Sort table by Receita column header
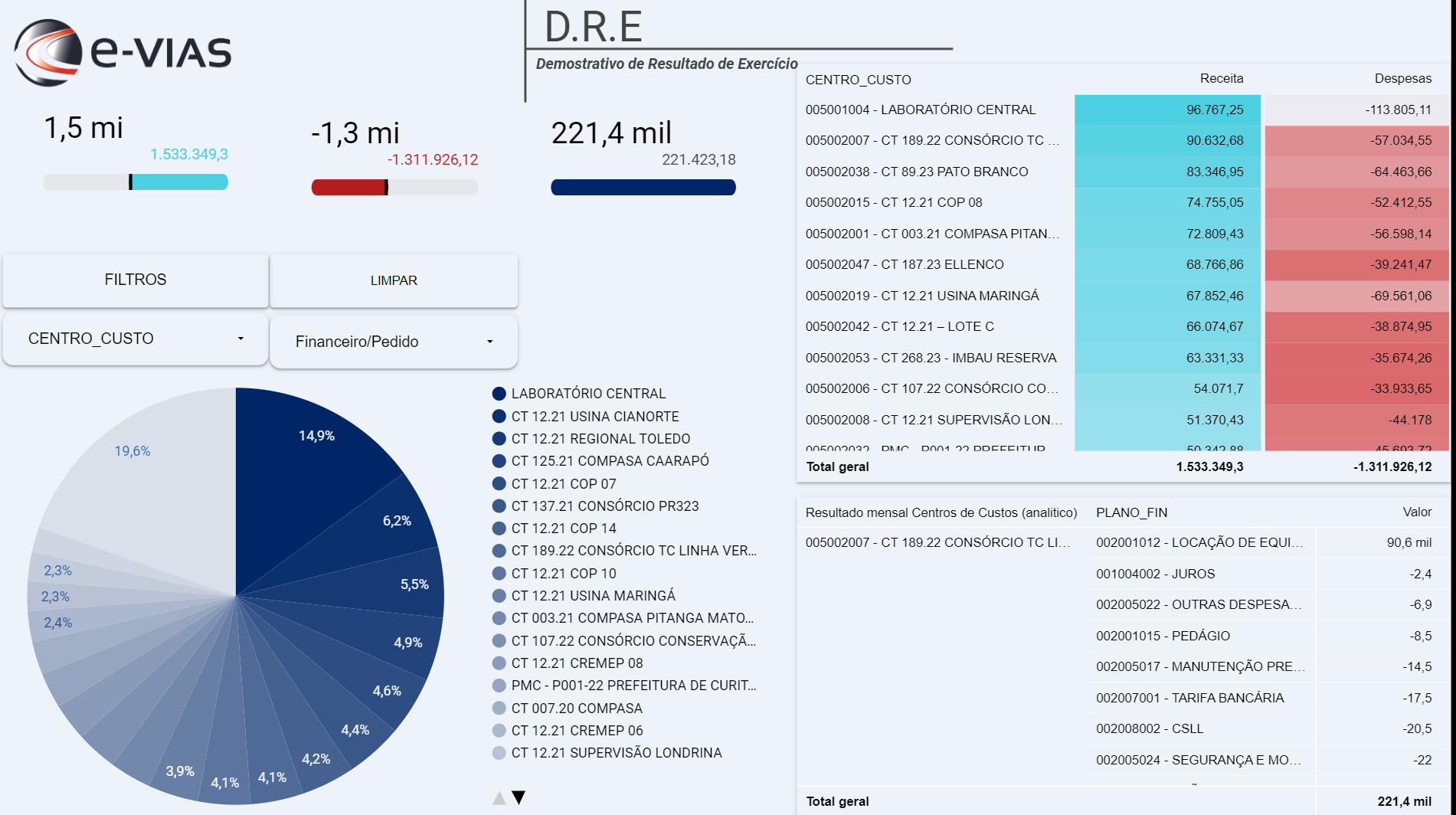 tap(1222, 78)
